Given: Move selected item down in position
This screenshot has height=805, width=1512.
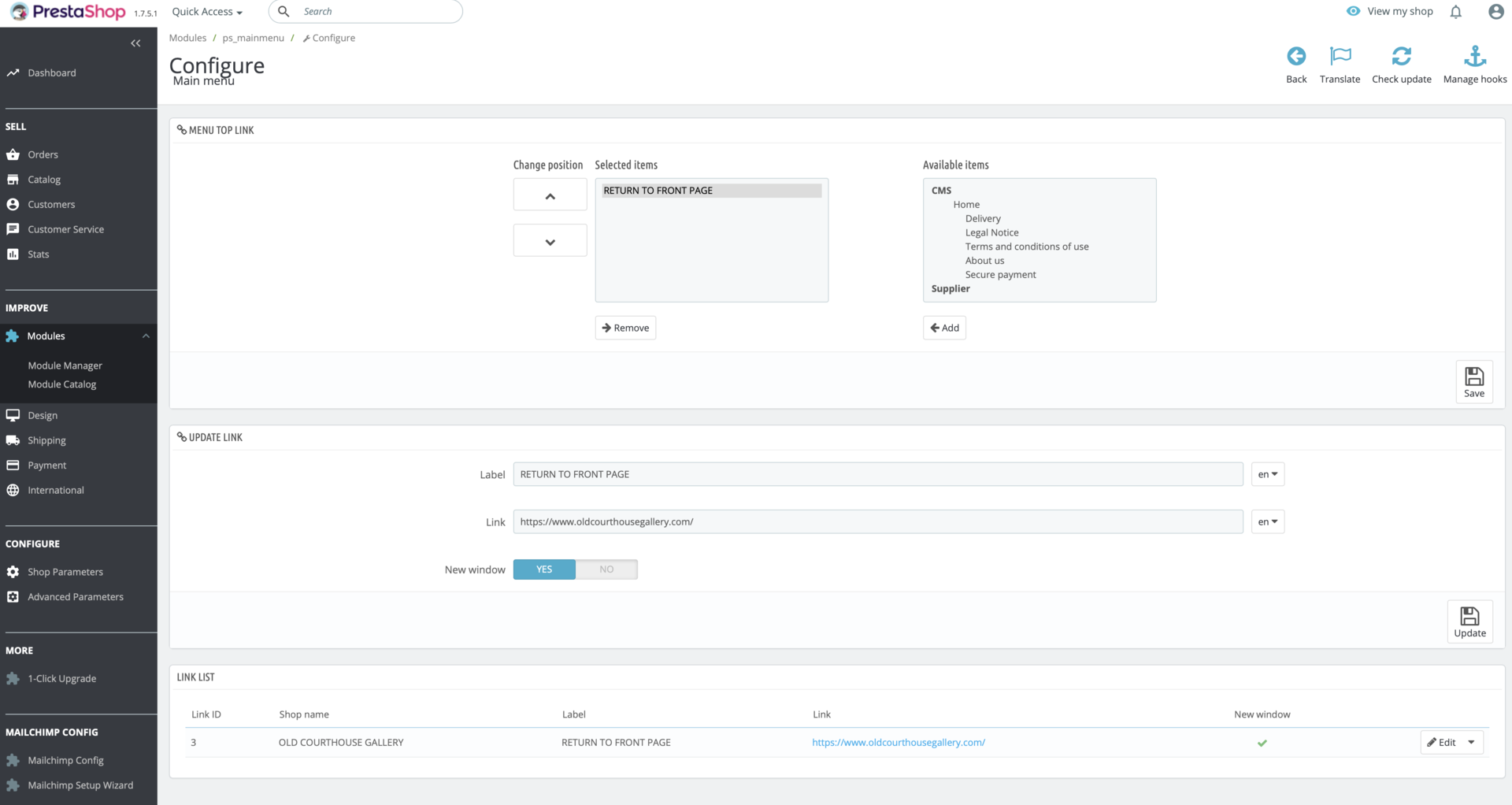Looking at the screenshot, I should tap(550, 240).
